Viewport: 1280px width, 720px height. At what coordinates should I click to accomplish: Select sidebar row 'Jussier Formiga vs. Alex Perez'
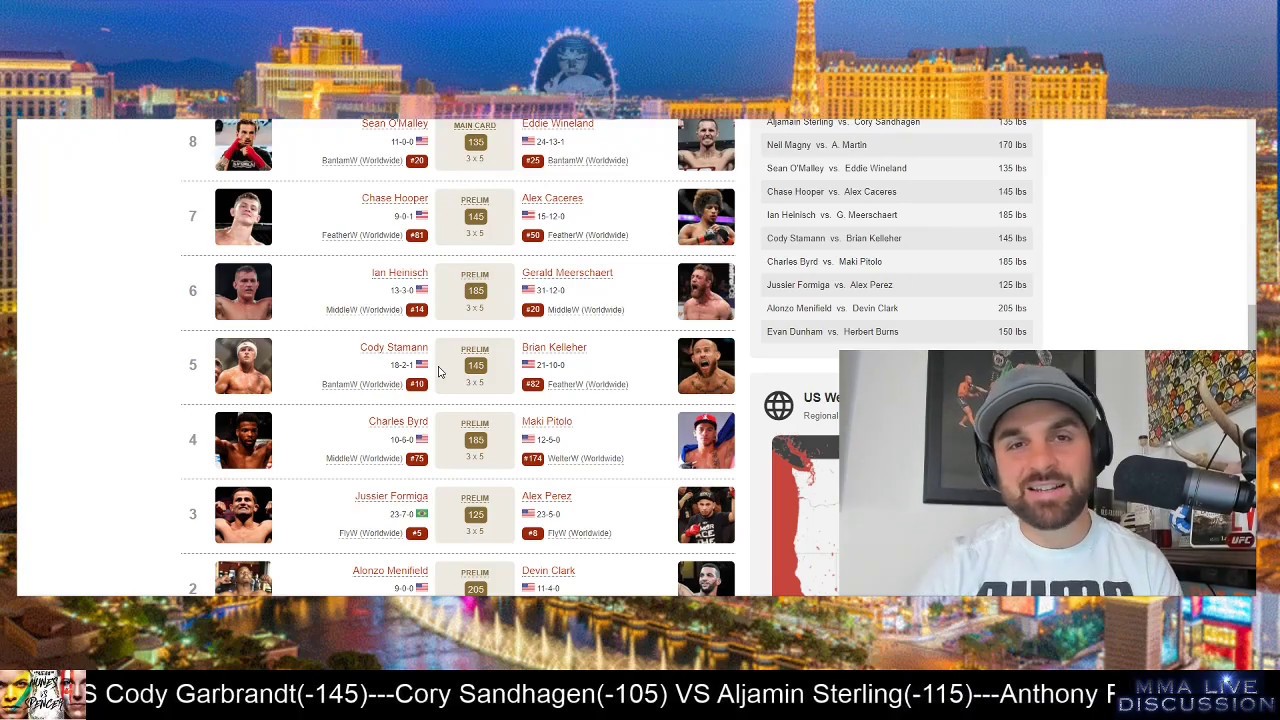click(896, 285)
